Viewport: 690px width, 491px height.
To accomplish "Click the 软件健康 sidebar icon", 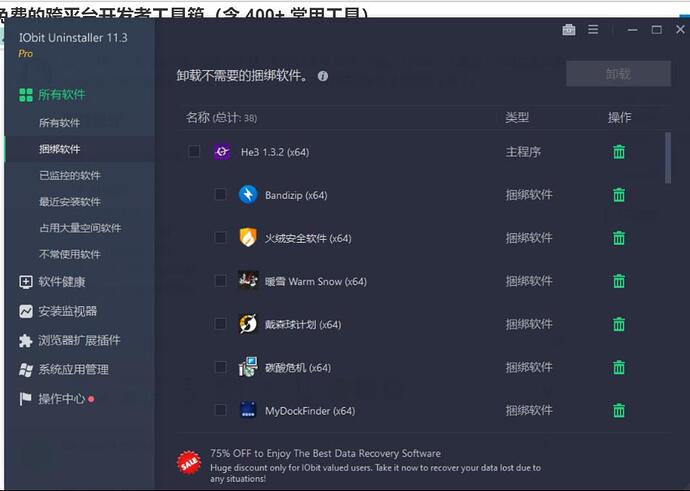I will click(26, 282).
